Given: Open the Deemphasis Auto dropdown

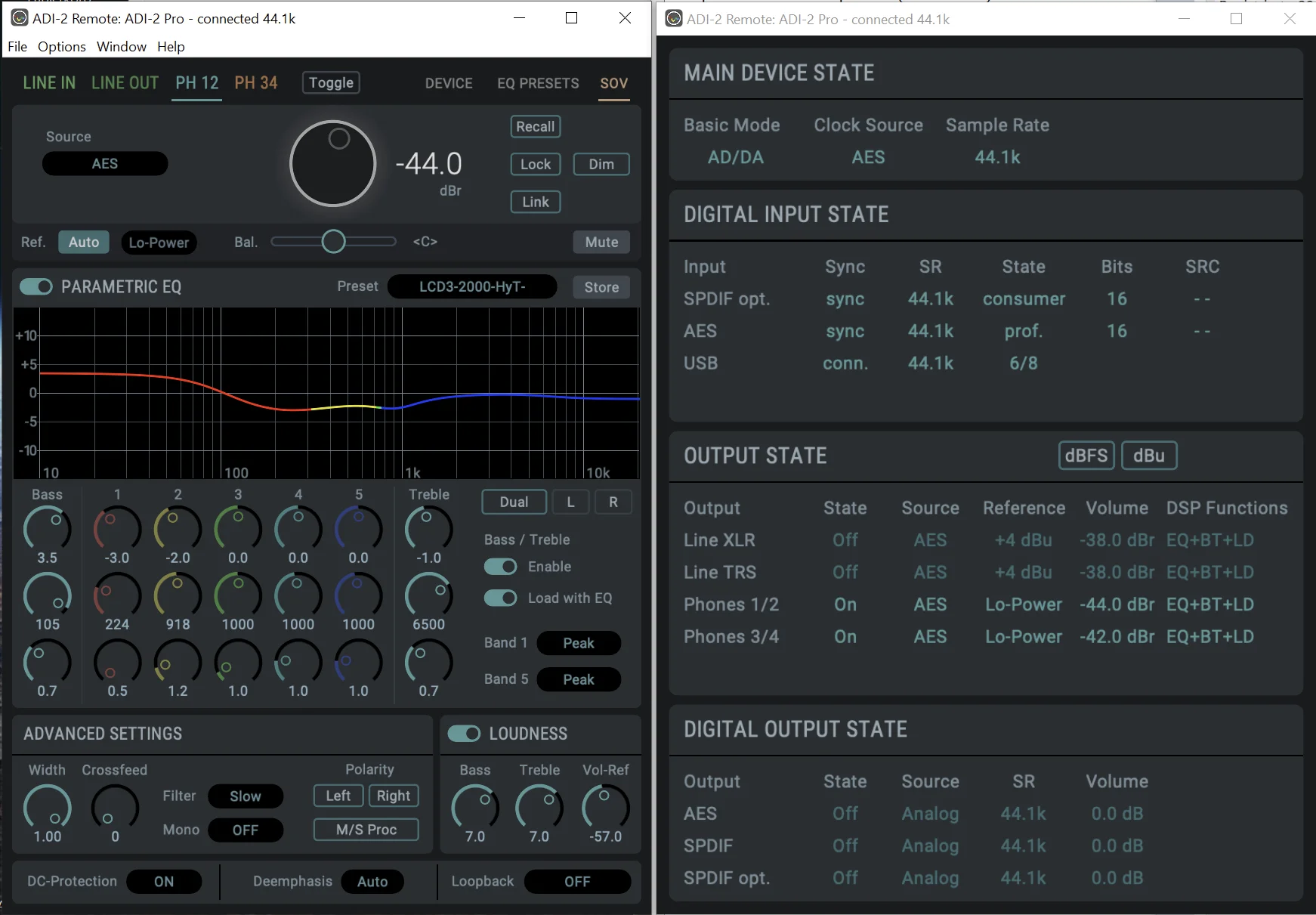Looking at the screenshot, I should (x=372, y=882).
